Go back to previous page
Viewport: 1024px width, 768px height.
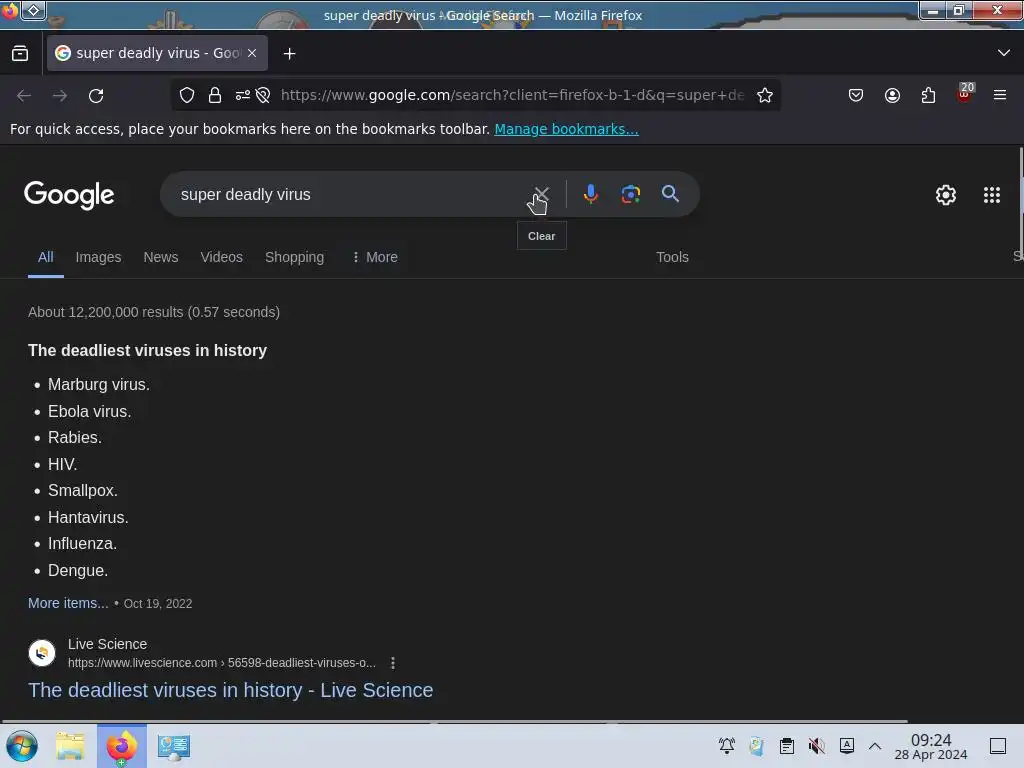tap(24, 96)
